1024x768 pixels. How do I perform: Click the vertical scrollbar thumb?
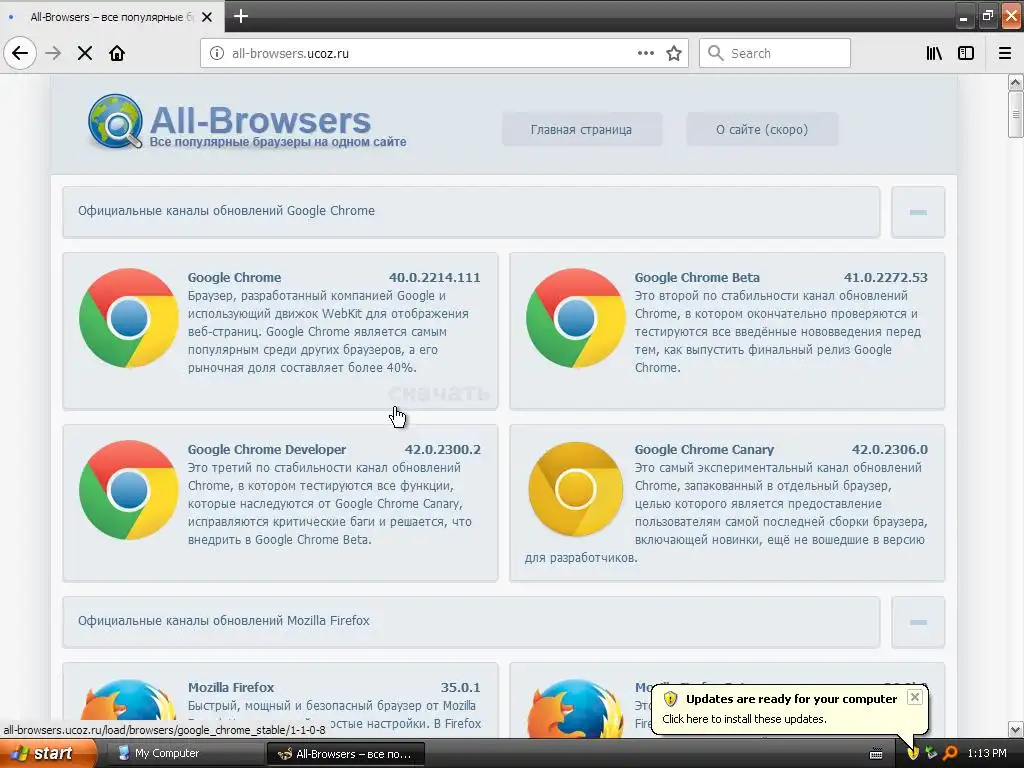coord(1015,114)
